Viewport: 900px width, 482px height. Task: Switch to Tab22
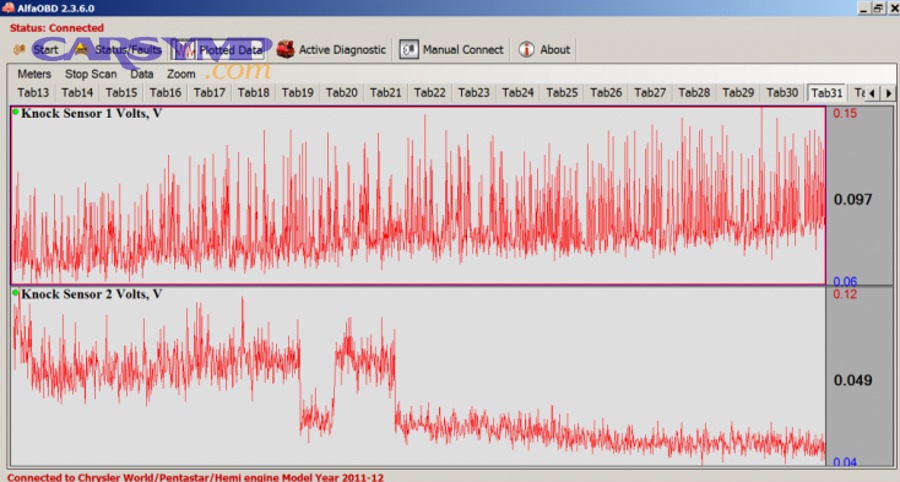[430, 93]
